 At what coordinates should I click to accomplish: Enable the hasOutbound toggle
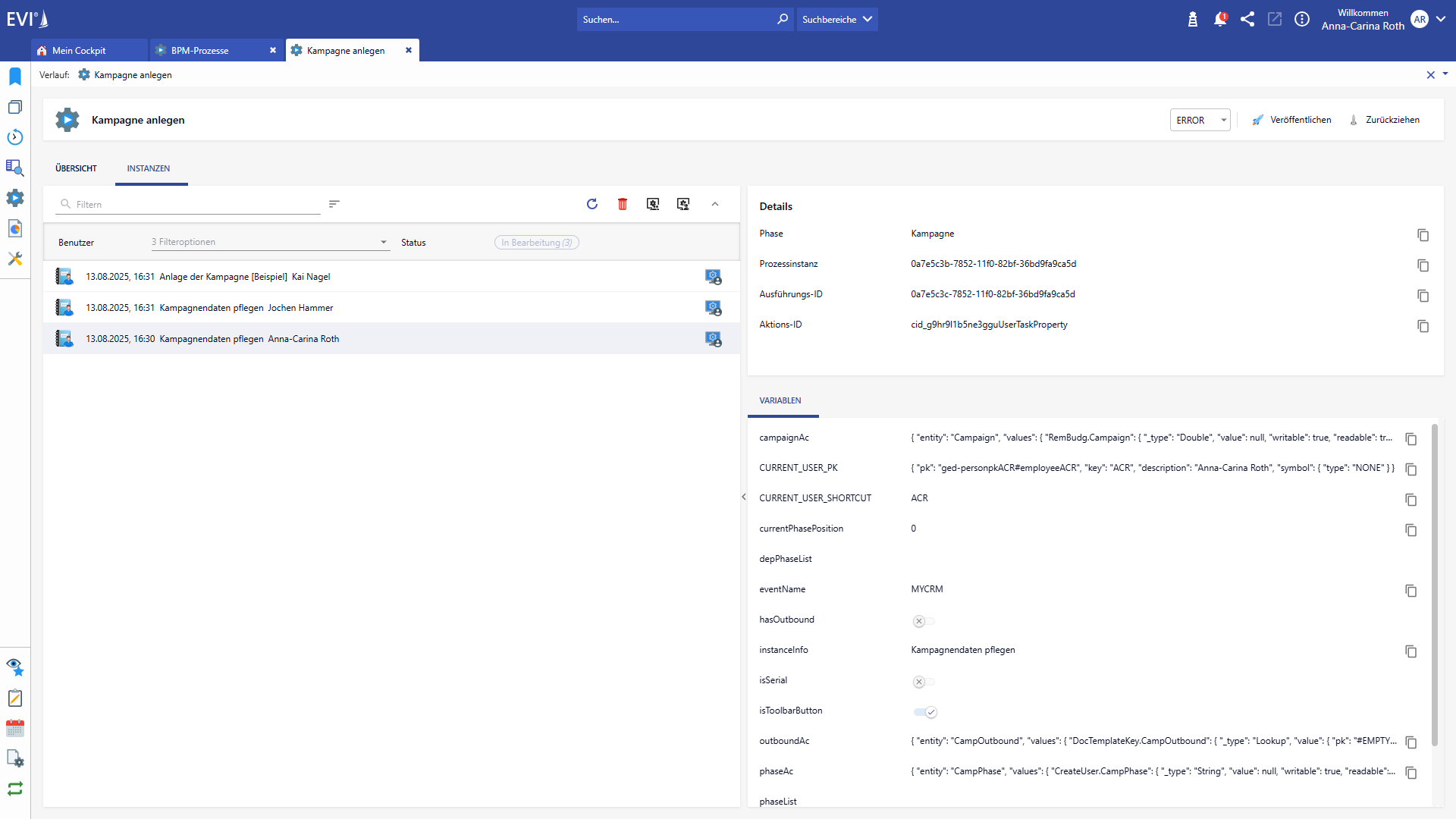pyautogui.click(x=924, y=620)
